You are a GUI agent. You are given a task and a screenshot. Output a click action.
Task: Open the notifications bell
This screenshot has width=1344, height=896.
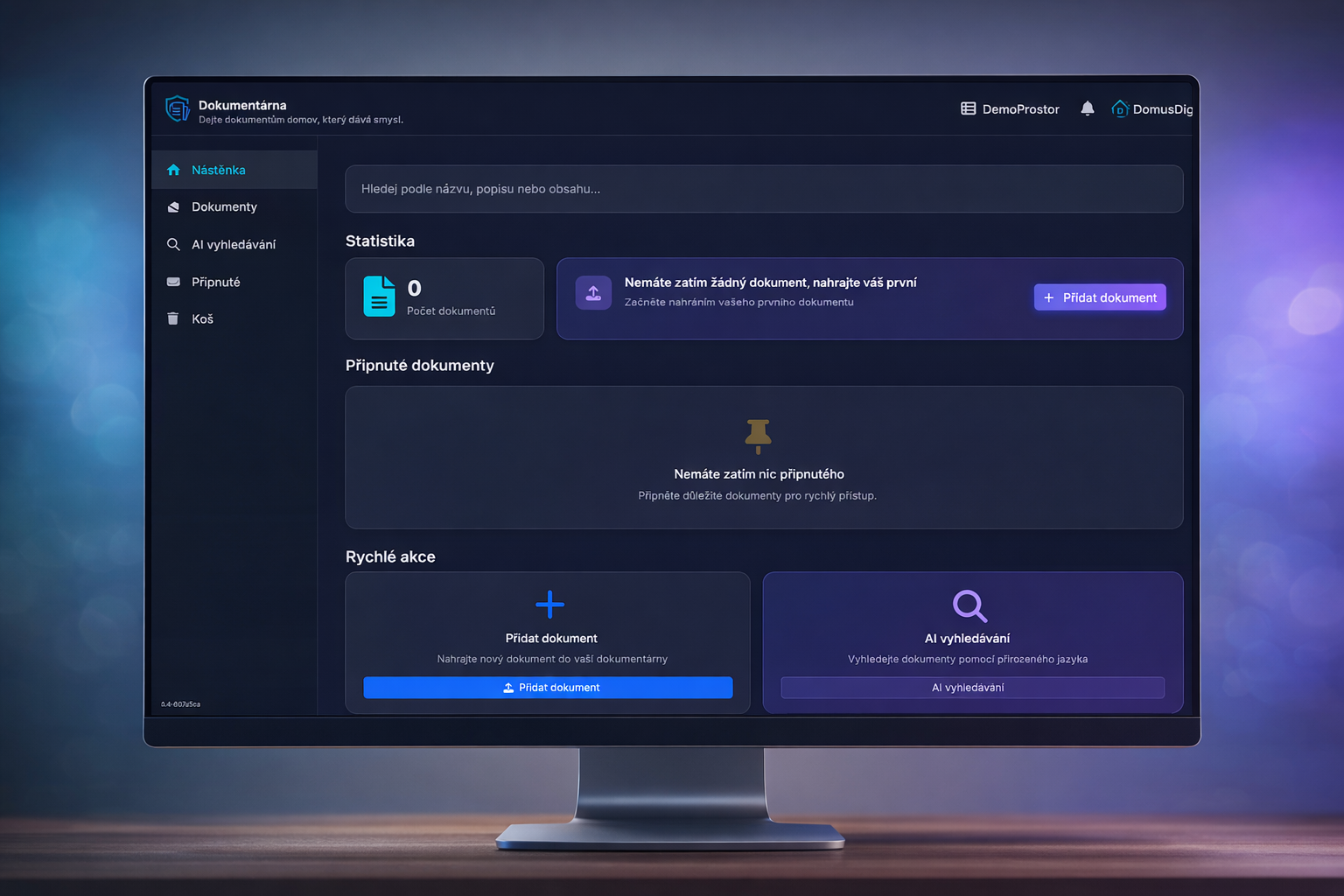click(x=1087, y=108)
